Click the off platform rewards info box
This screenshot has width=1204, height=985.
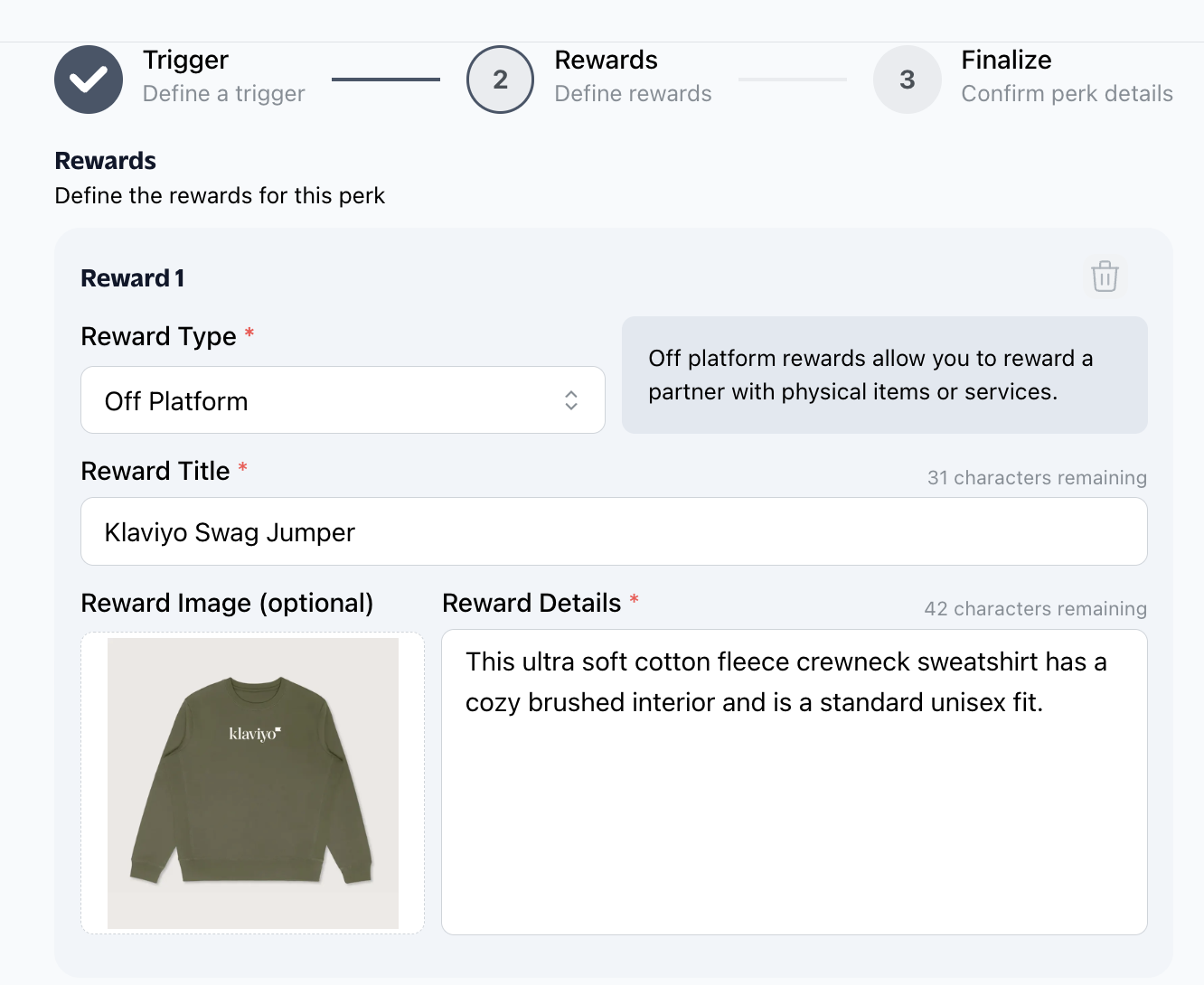[x=885, y=375]
